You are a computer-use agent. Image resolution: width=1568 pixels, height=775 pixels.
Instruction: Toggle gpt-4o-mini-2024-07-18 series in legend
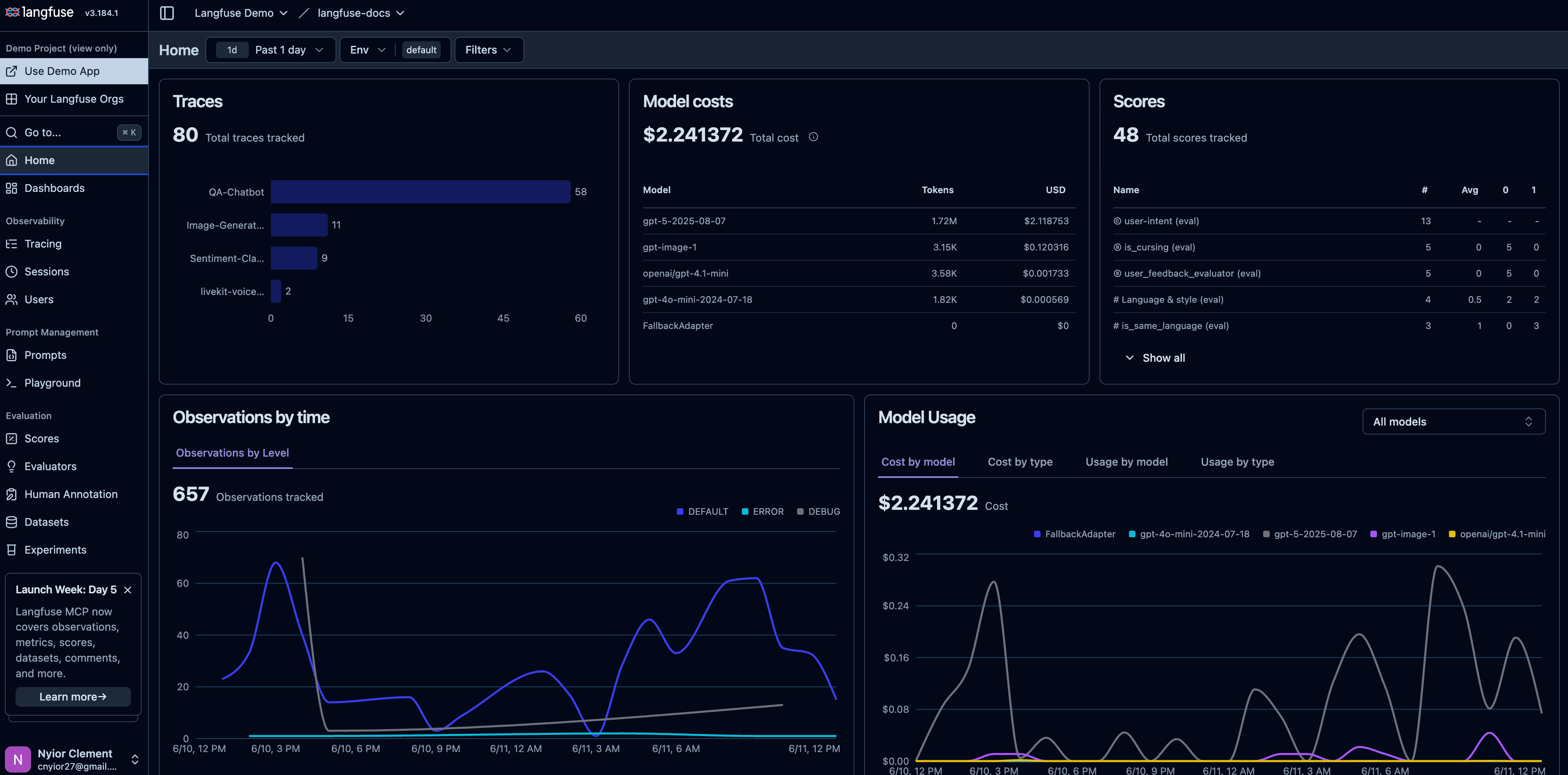1189,534
